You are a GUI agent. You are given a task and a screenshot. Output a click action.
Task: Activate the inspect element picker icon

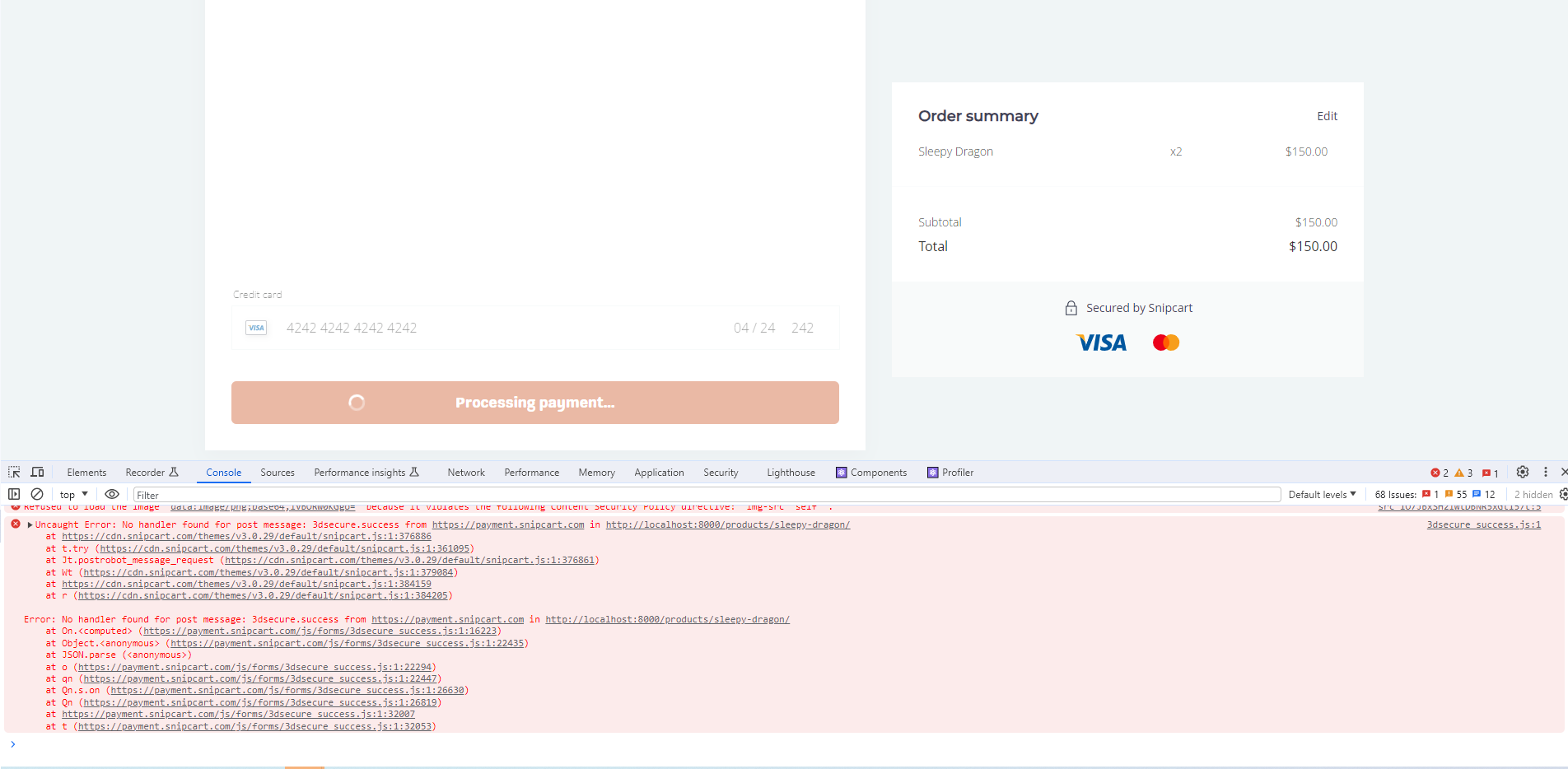point(14,472)
